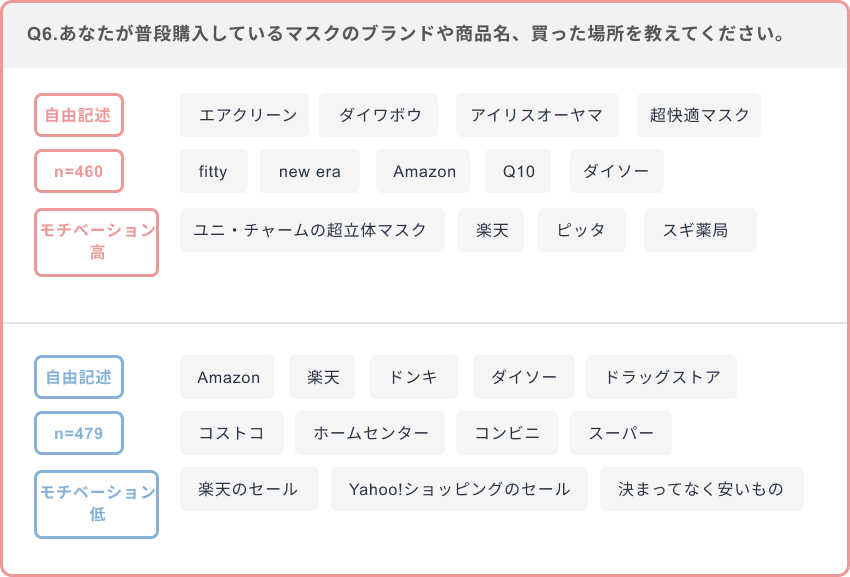Click the fitty tag
This screenshot has height=577, width=850.
pos(213,171)
